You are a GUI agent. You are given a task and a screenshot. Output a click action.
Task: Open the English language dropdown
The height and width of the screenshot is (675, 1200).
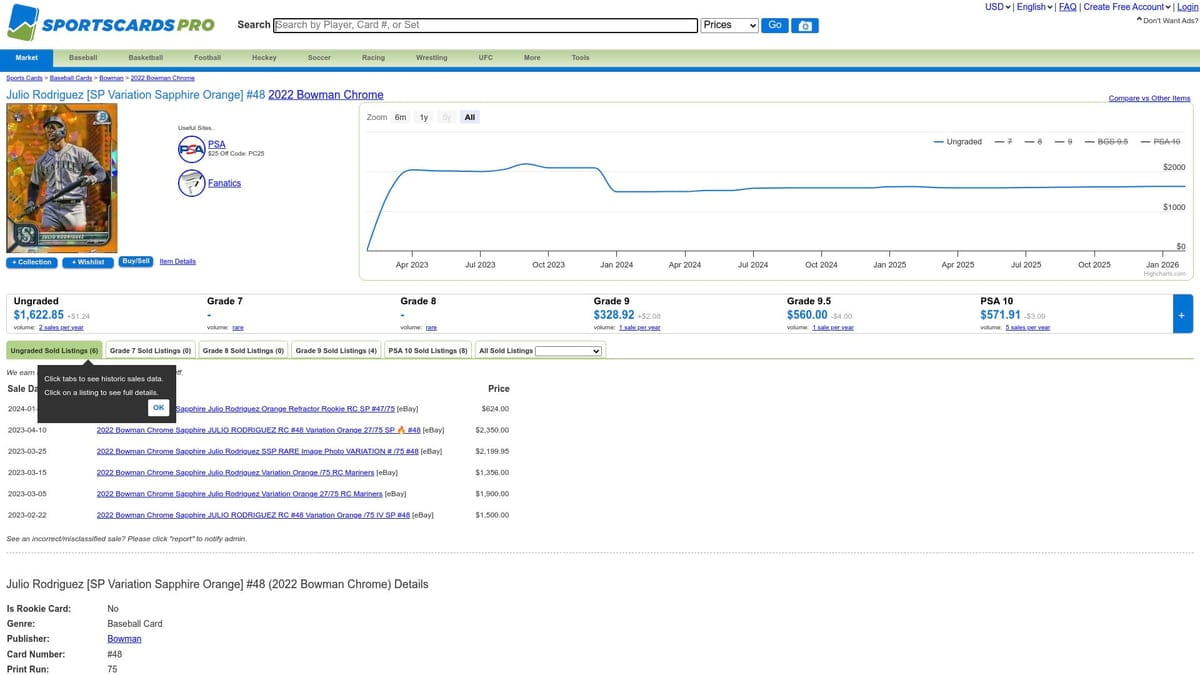[1034, 7]
